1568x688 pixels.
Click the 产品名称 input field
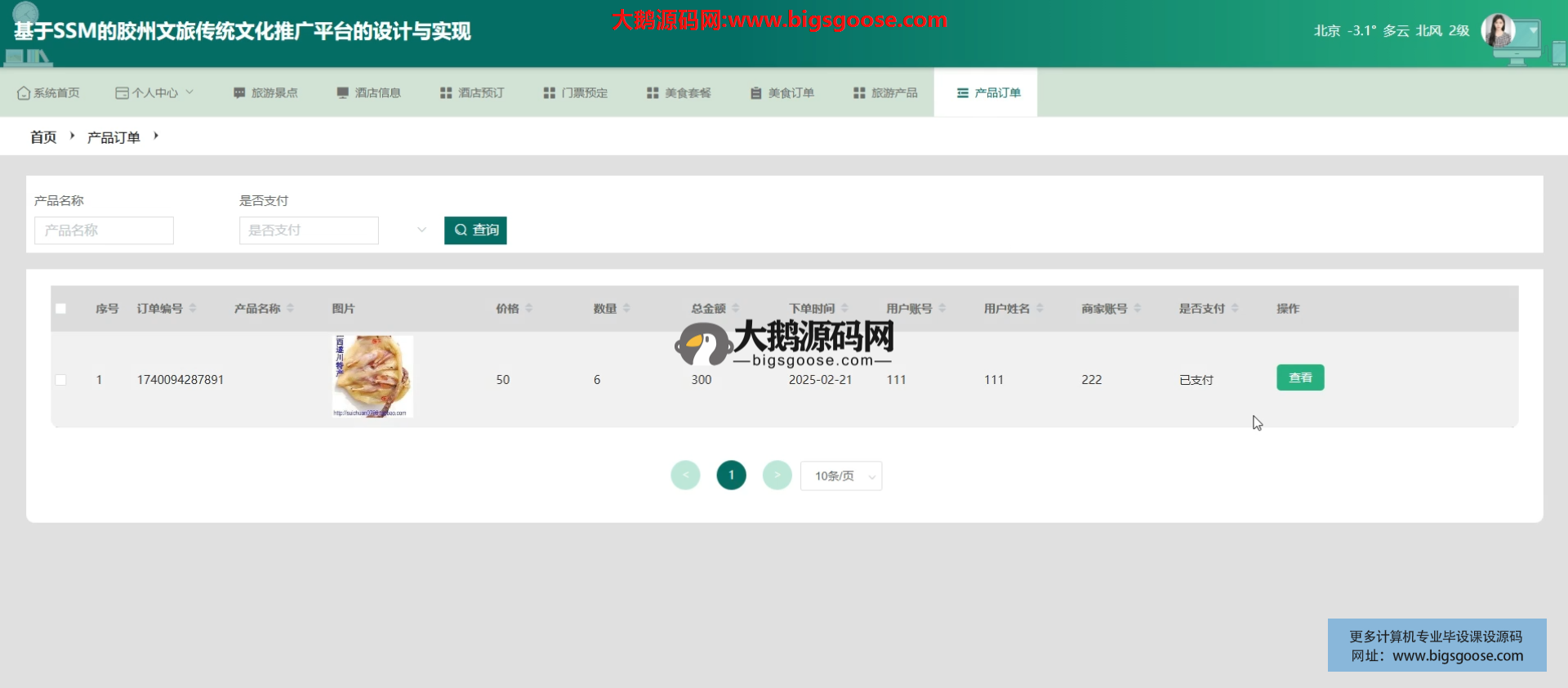(x=104, y=230)
